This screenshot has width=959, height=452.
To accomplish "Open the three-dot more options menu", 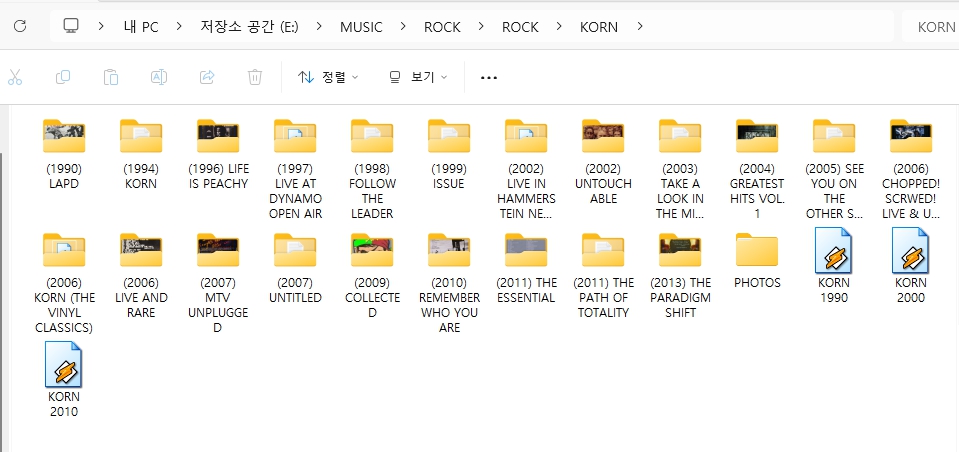I will tap(489, 78).
